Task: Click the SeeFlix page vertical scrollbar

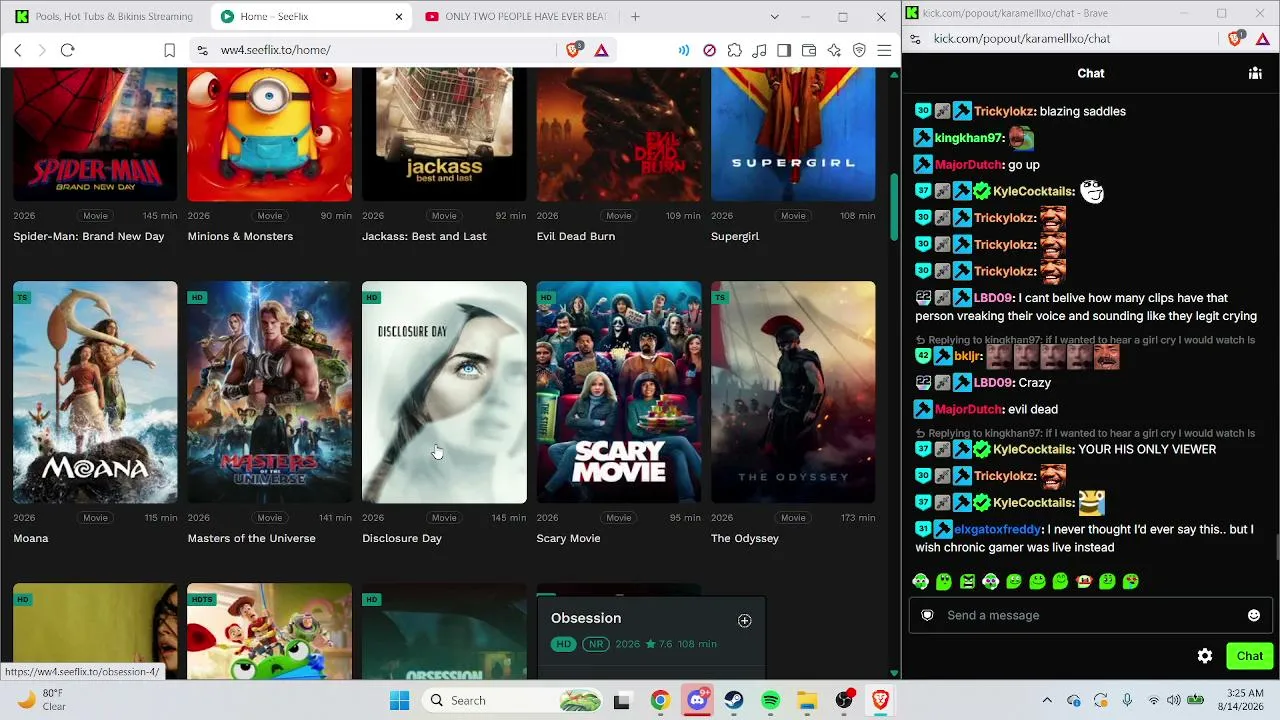Action: point(894,208)
